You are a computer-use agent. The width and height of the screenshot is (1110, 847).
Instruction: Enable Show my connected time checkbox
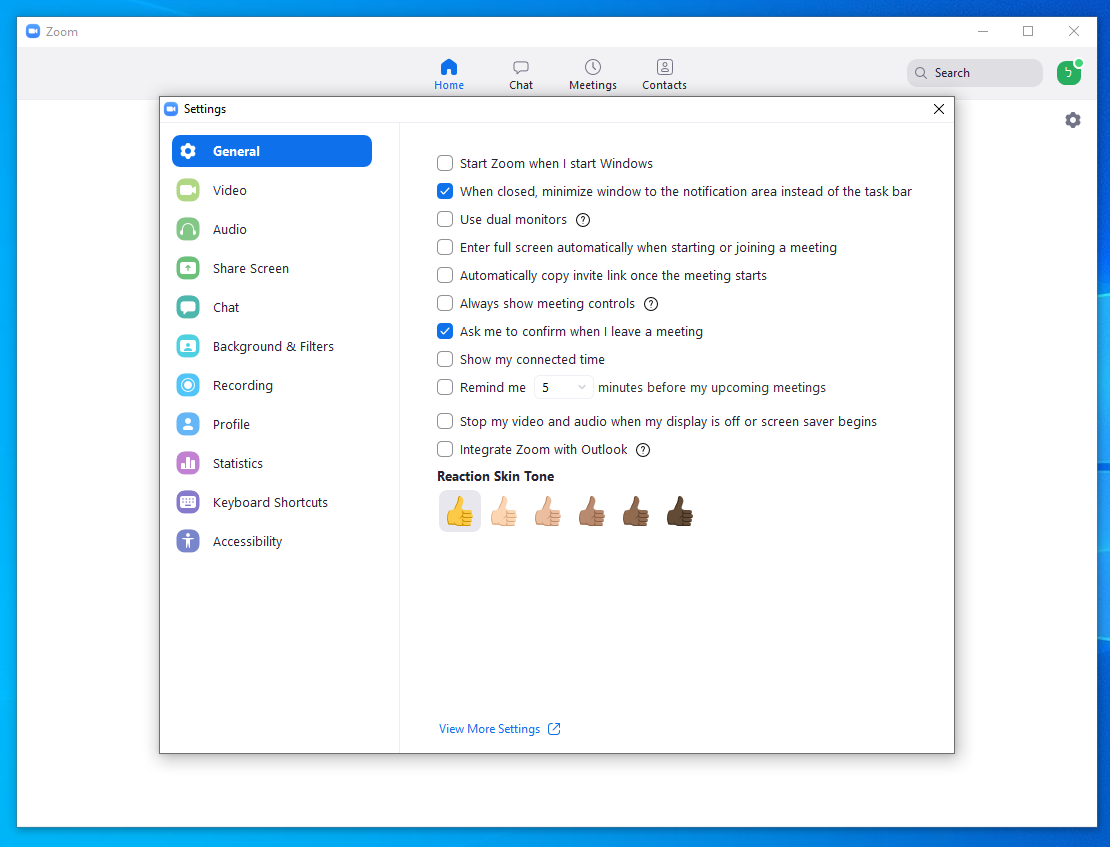445,359
